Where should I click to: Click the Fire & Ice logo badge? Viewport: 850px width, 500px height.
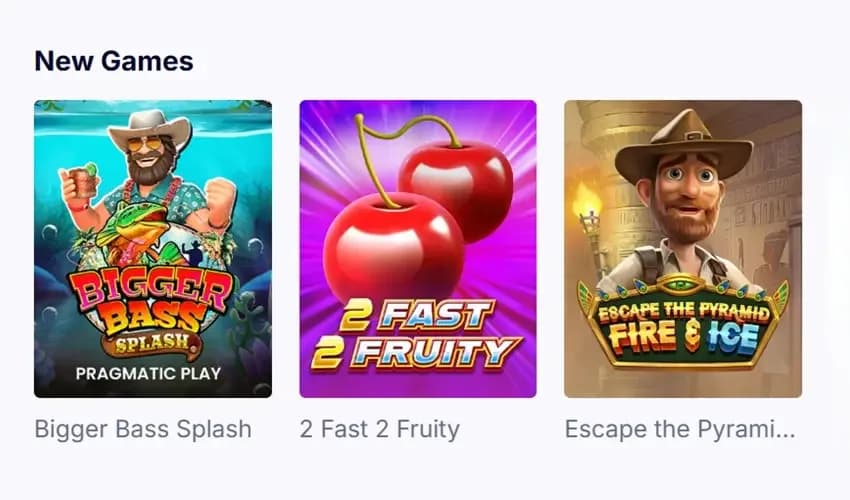point(683,323)
